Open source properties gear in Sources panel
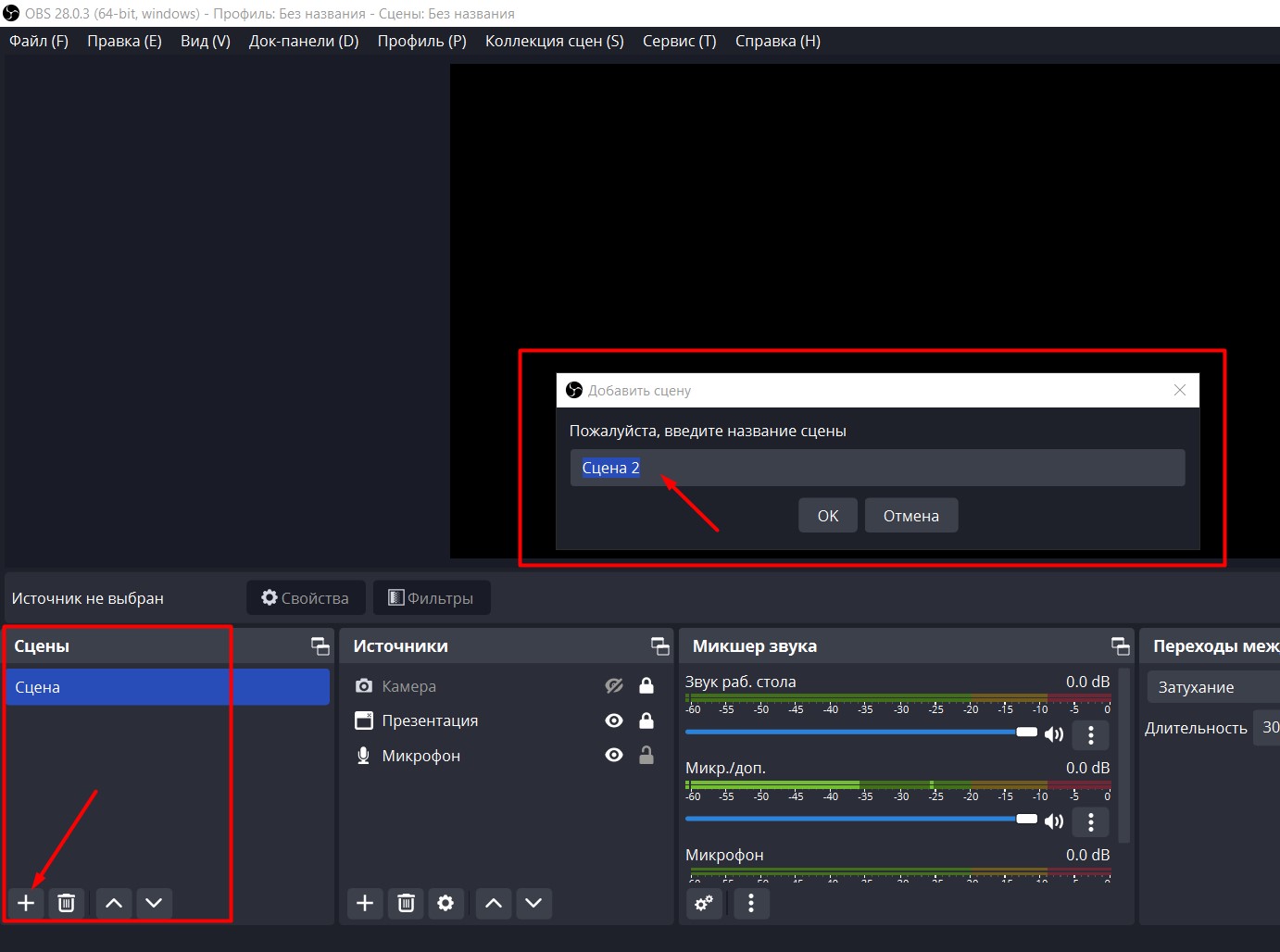 [445, 903]
